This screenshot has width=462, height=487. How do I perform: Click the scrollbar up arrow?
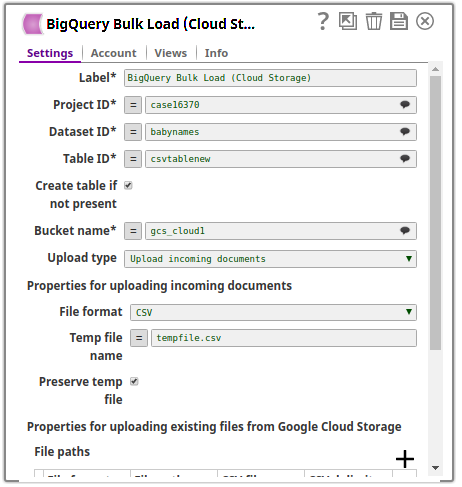click(x=435, y=69)
